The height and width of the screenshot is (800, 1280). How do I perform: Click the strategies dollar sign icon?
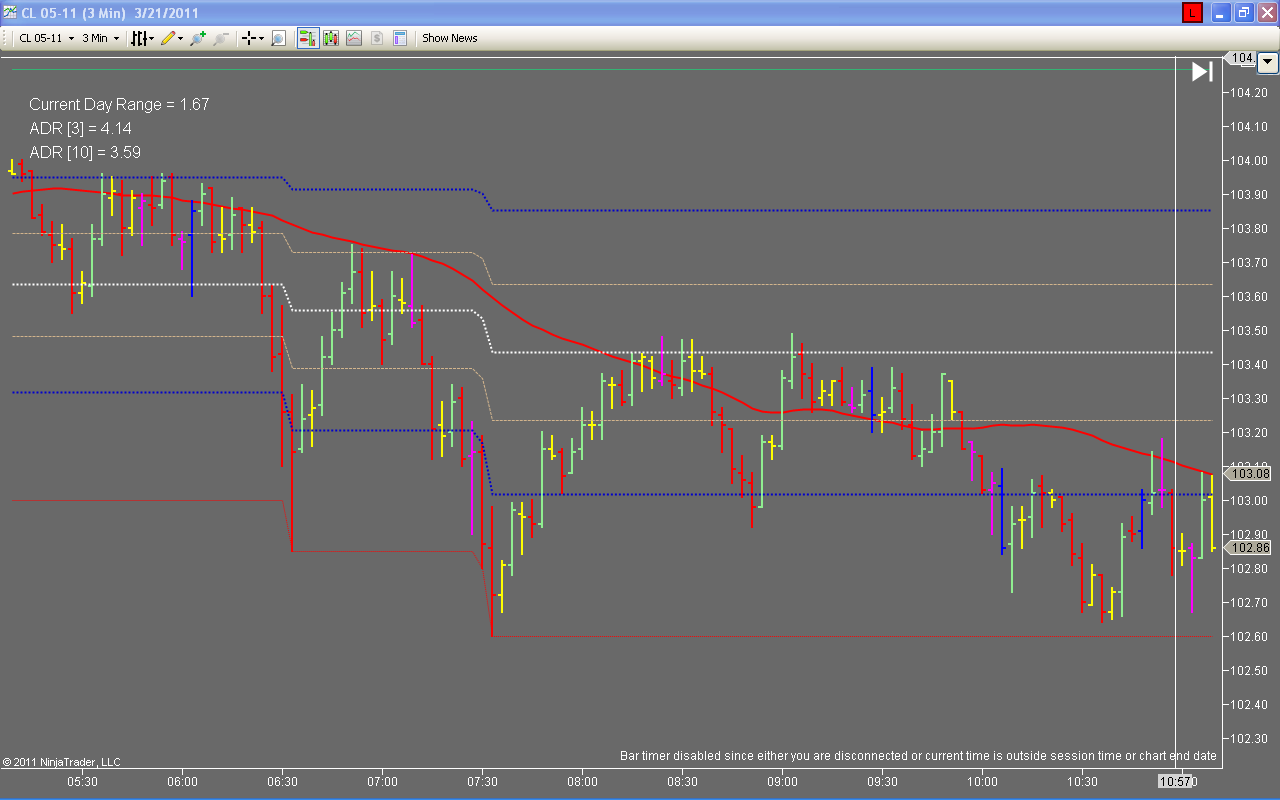(x=377, y=38)
